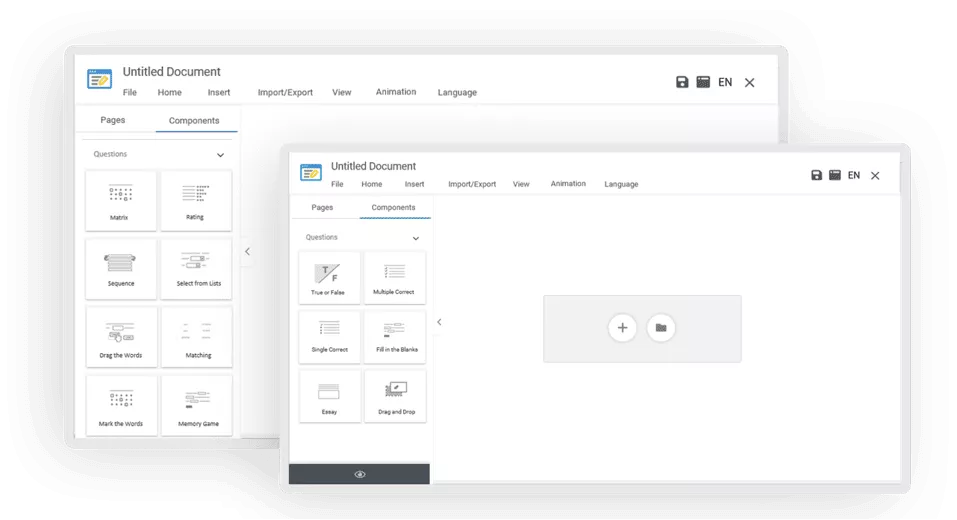Add the Rating question in back window
The width and height of the screenshot is (957, 520).
point(196,201)
